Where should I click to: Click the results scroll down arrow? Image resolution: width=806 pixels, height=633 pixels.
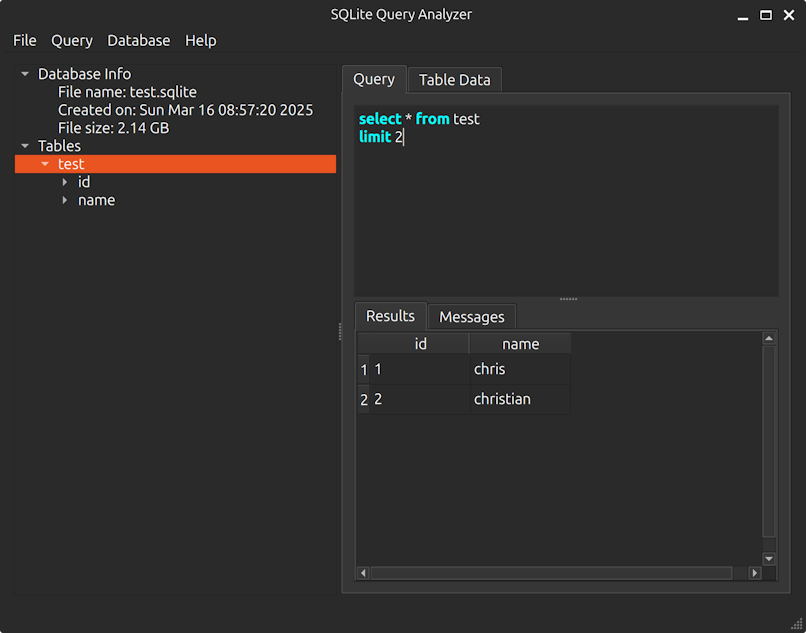point(769,559)
